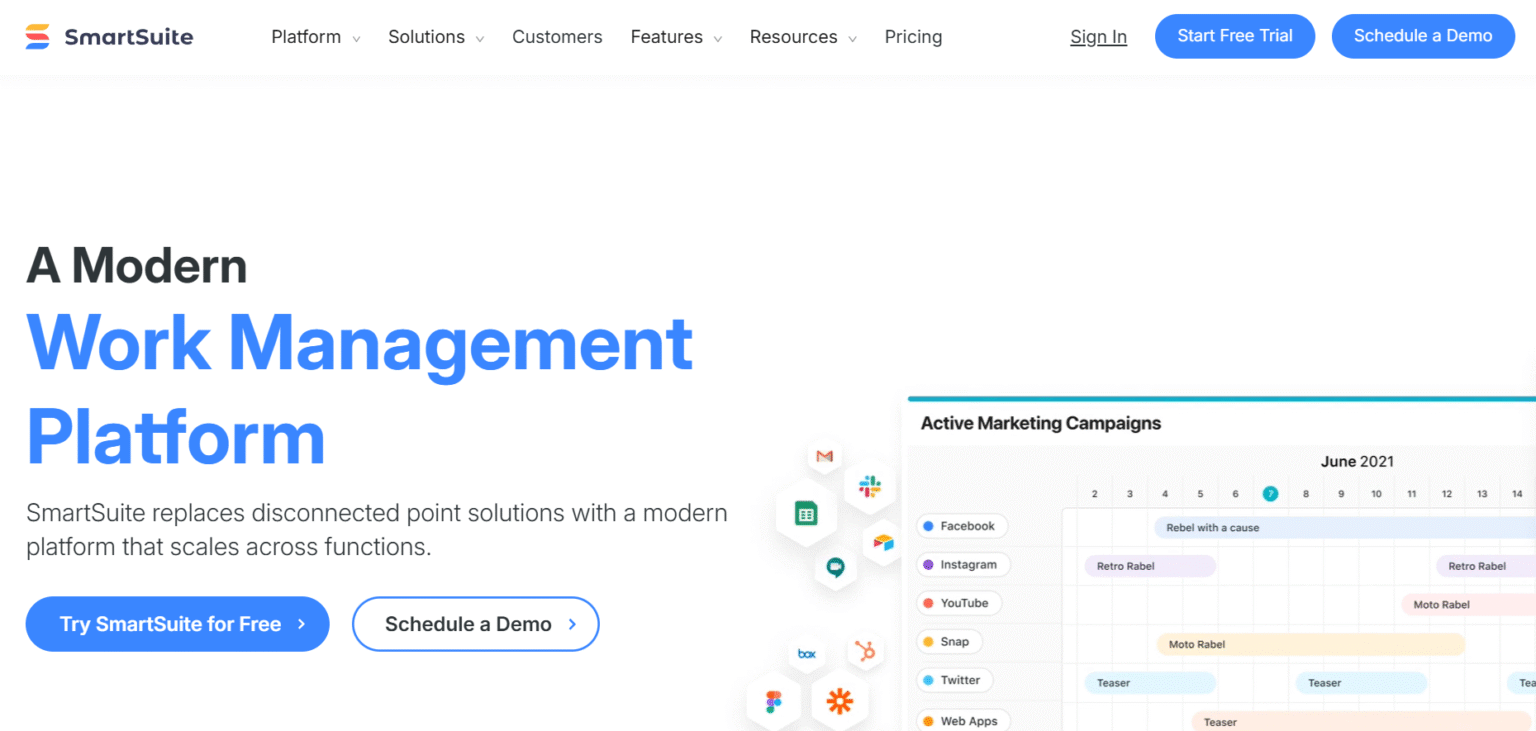Select the Instagram channel label

(x=963, y=565)
